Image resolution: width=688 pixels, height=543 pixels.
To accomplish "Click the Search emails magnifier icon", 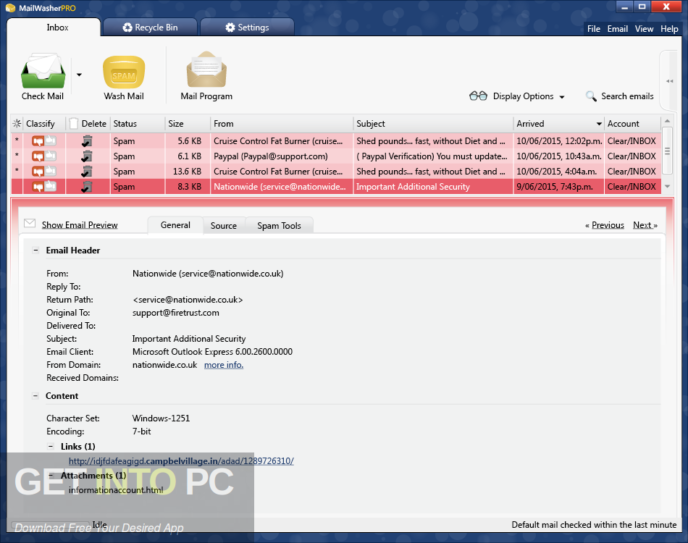I will tap(591, 96).
